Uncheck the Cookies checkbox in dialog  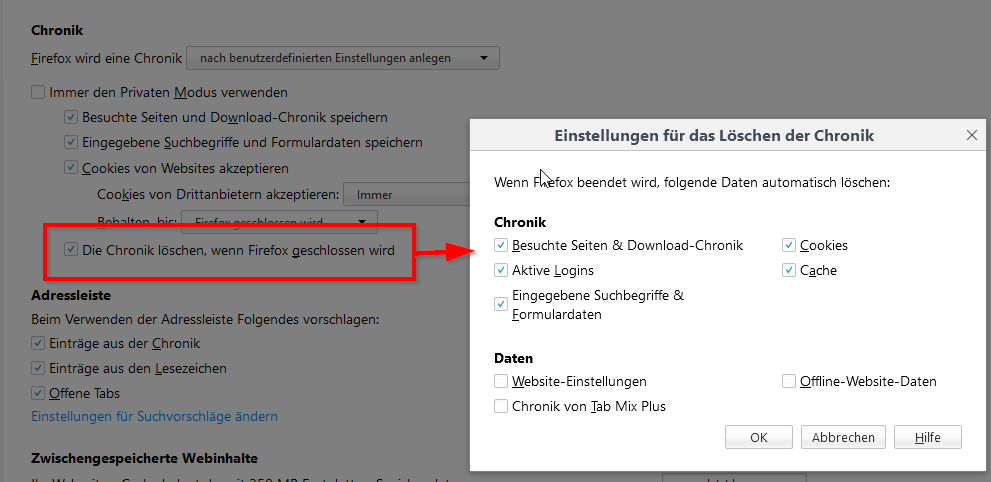click(789, 245)
